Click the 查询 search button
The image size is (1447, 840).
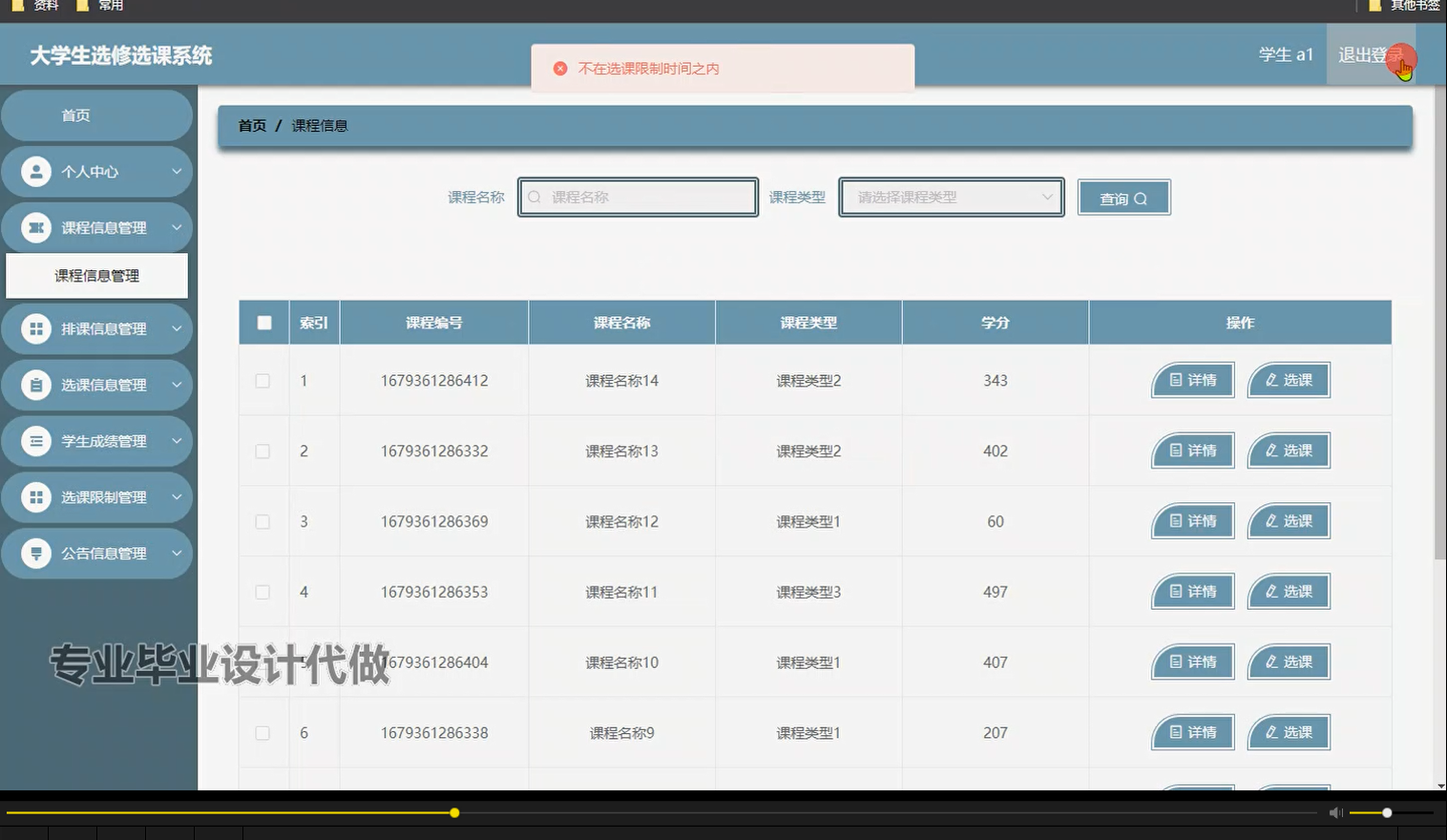(1123, 197)
